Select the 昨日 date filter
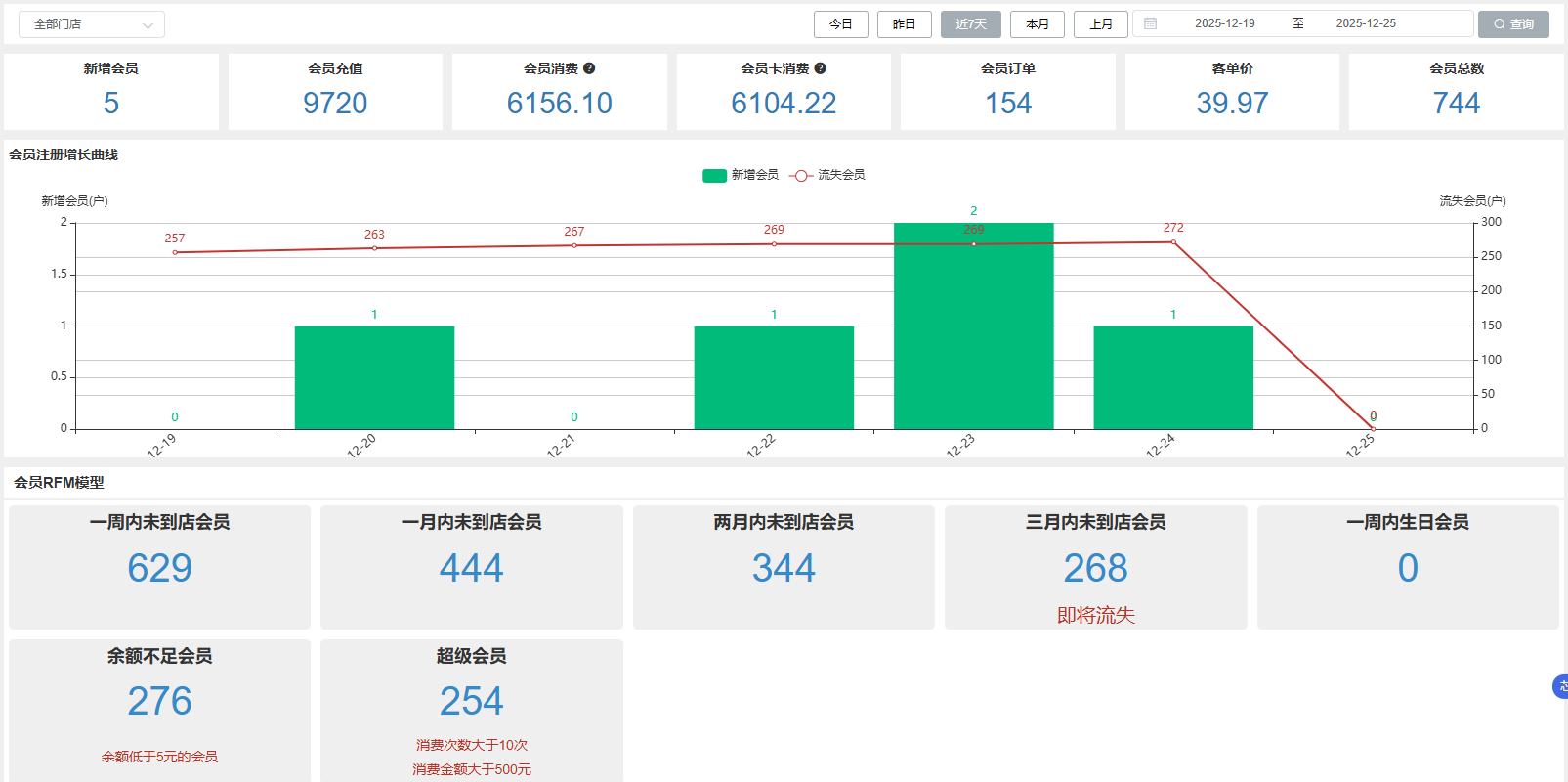The width and height of the screenshot is (1568, 782). tap(905, 24)
